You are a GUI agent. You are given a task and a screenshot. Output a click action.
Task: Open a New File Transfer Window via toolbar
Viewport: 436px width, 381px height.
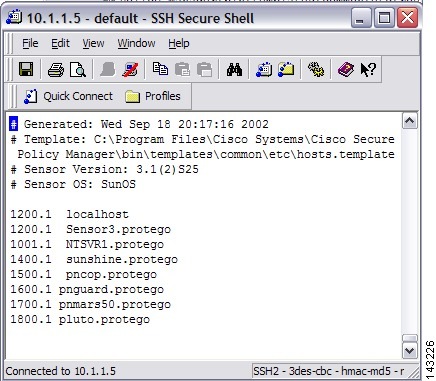point(286,69)
